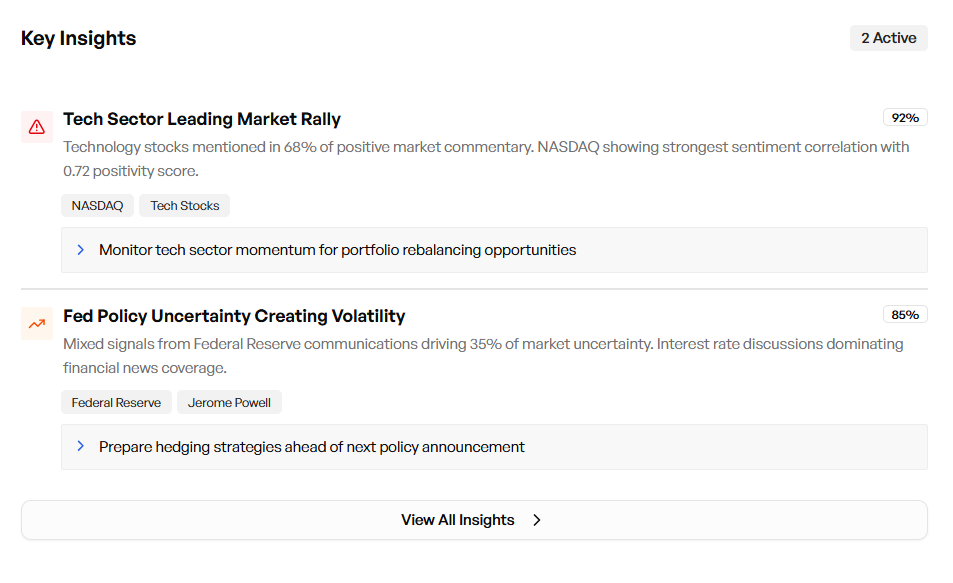
Task: Click the chevron next to tech momentum recommendation
Action: pyautogui.click(x=81, y=249)
